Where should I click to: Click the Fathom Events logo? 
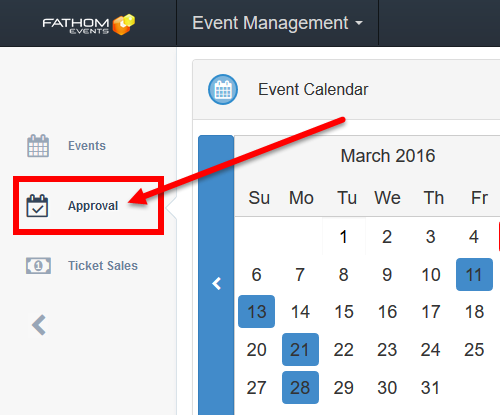click(x=89, y=24)
